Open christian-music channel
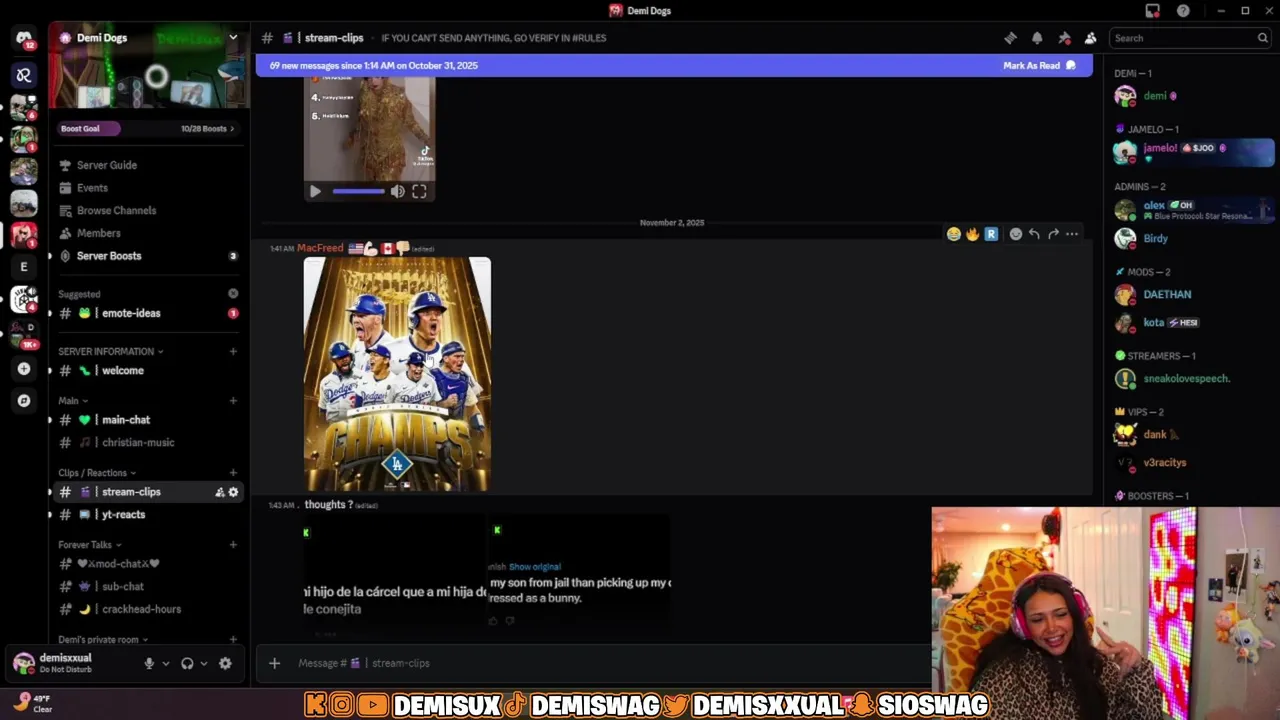Image resolution: width=1280 pixels, height=720 pixels. 148,442
